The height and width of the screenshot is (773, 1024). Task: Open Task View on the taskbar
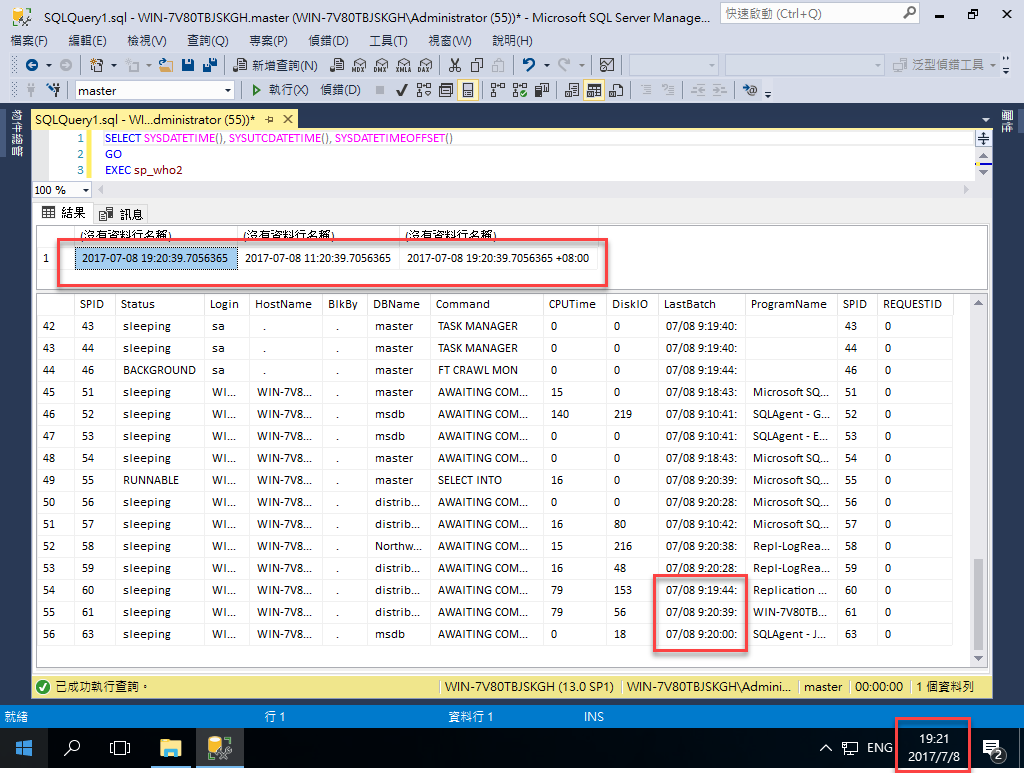120,748
